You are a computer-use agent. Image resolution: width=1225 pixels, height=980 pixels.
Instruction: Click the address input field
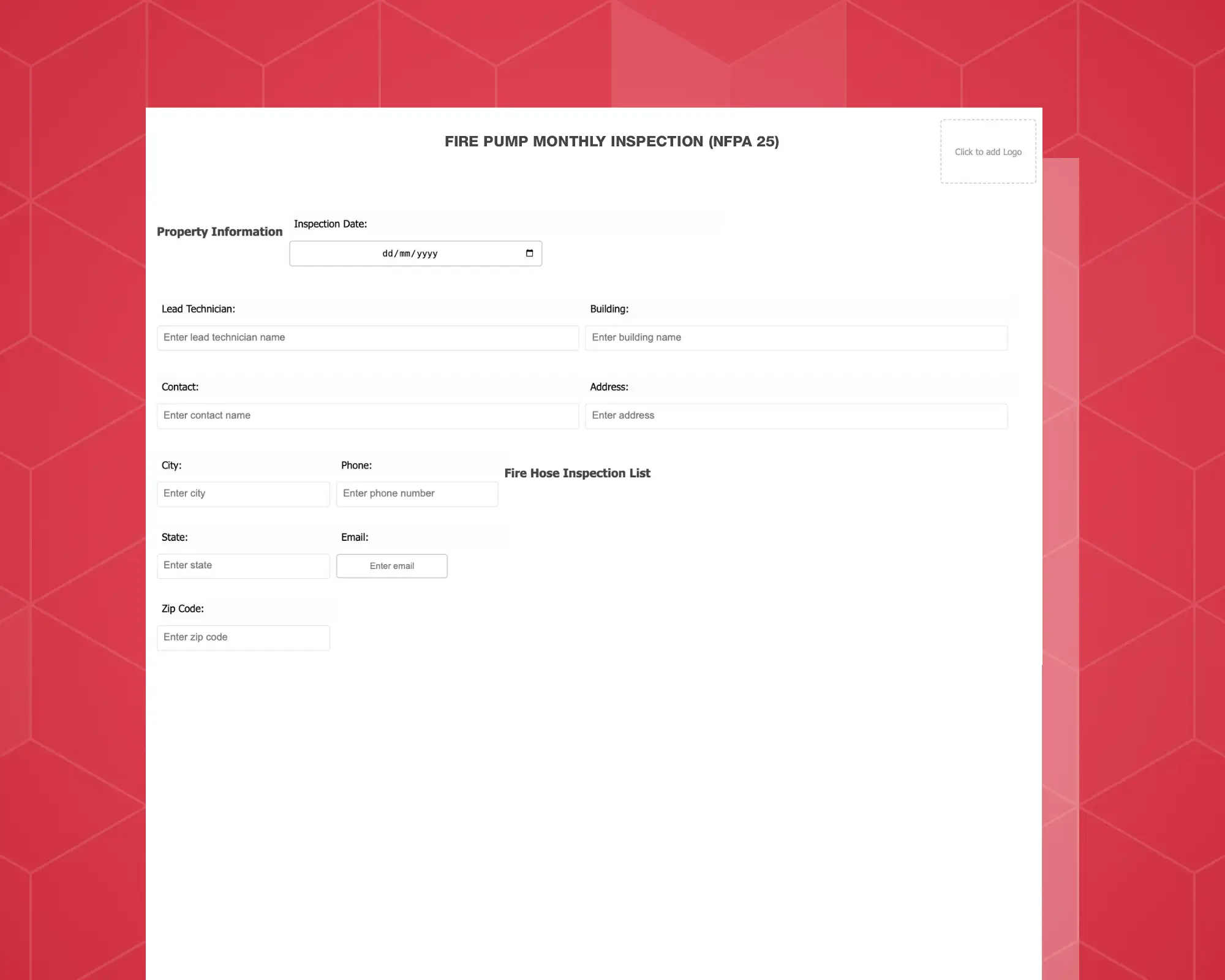point(796,414)
